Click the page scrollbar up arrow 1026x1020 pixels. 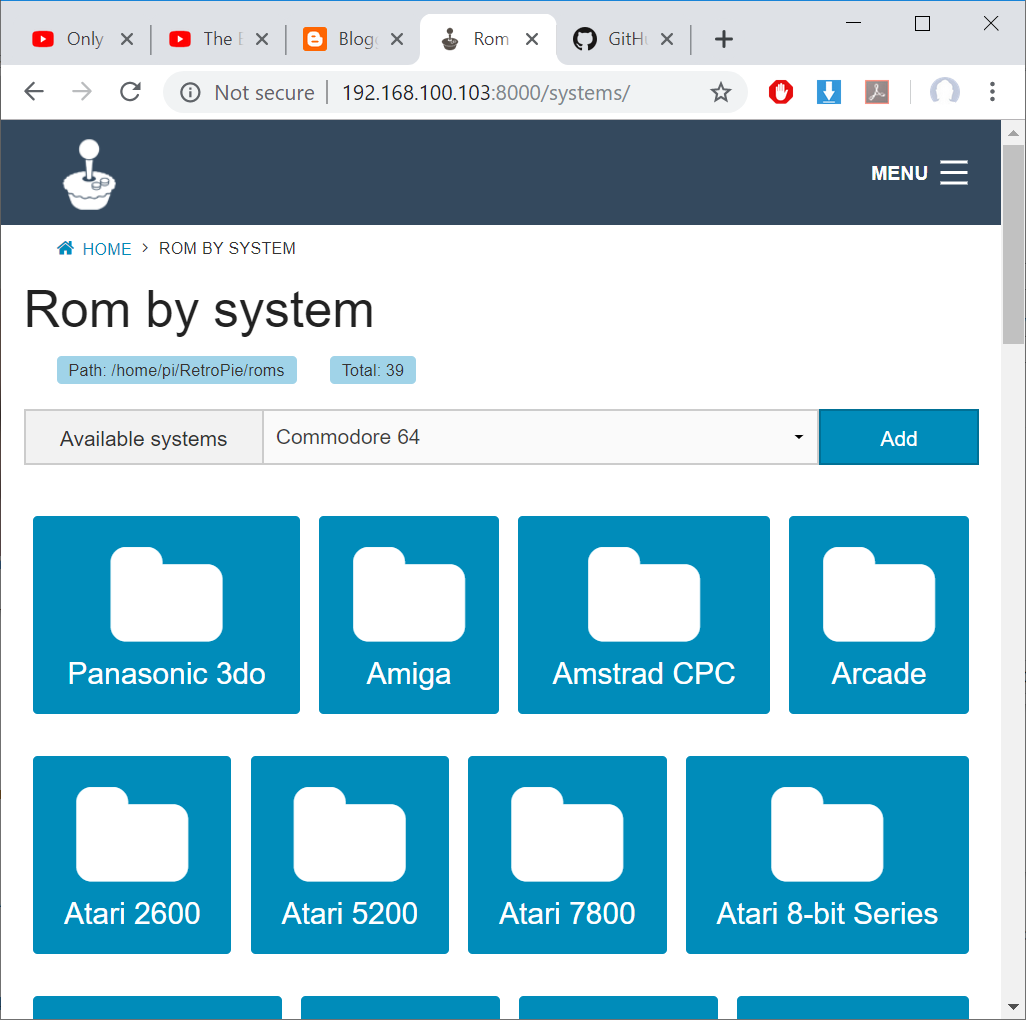coord(1013,133)
